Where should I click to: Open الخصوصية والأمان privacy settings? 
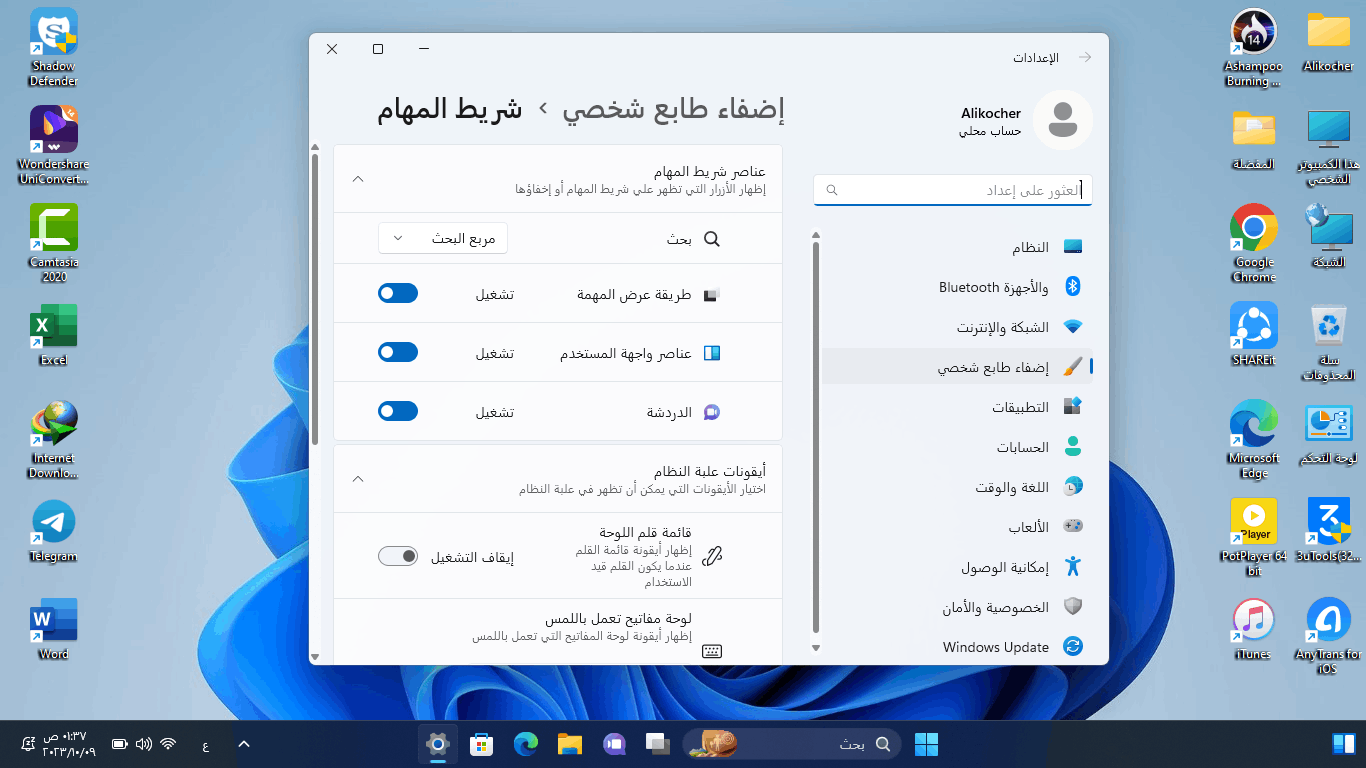click(957, 607)
